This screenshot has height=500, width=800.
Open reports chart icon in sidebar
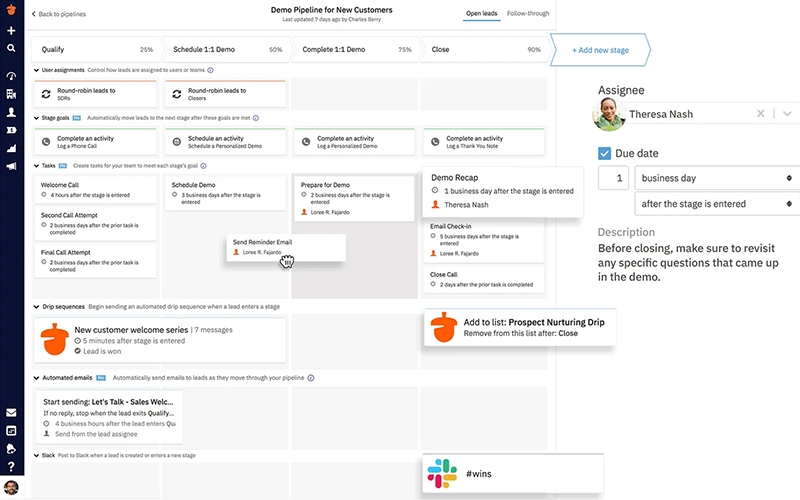pyautogui.click(x=11, y=148)
